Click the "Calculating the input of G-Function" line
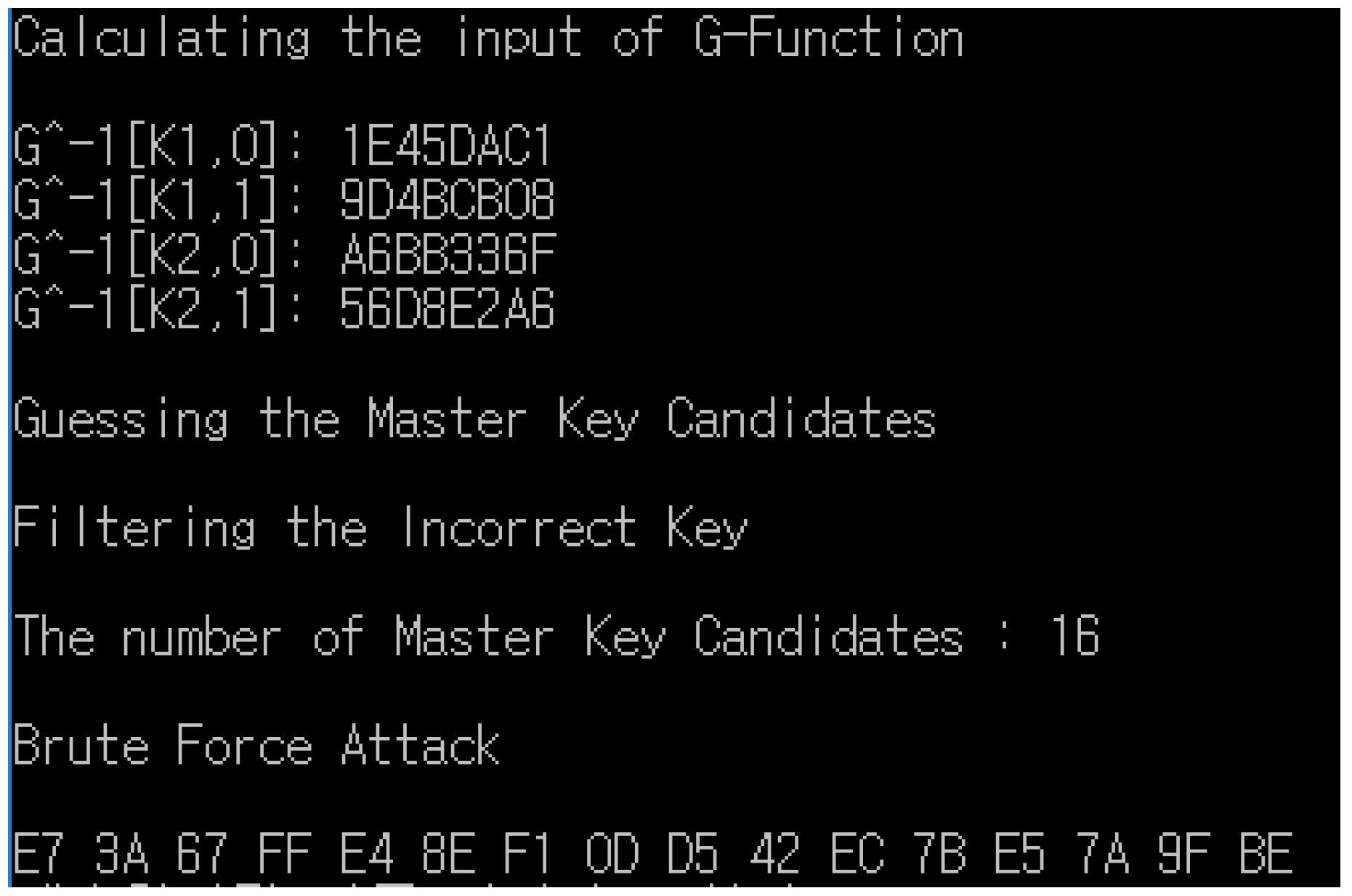 pyautogui.click(x=488, y=38)
